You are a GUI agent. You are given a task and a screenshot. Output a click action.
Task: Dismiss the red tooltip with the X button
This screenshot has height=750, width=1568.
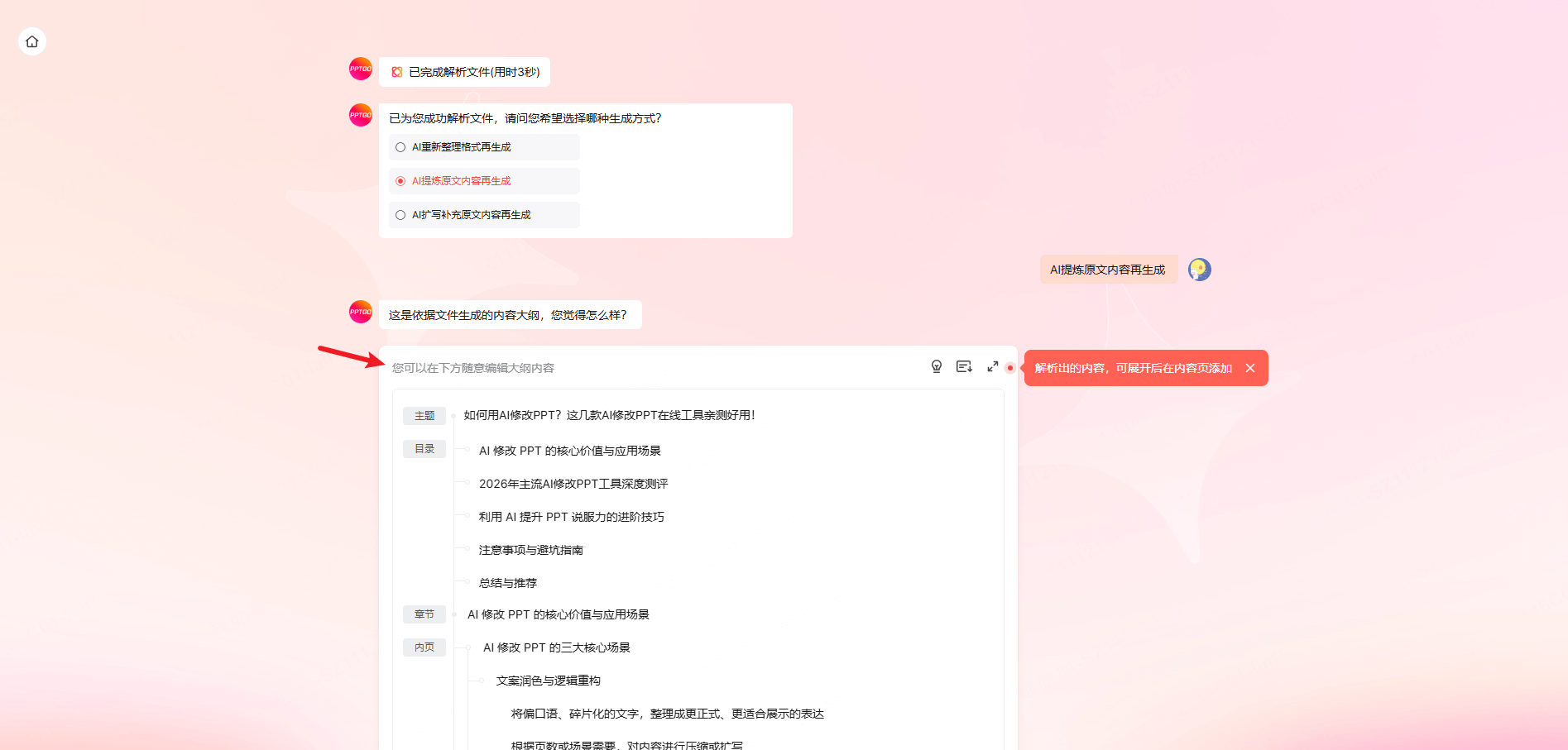pos(1249,368)
